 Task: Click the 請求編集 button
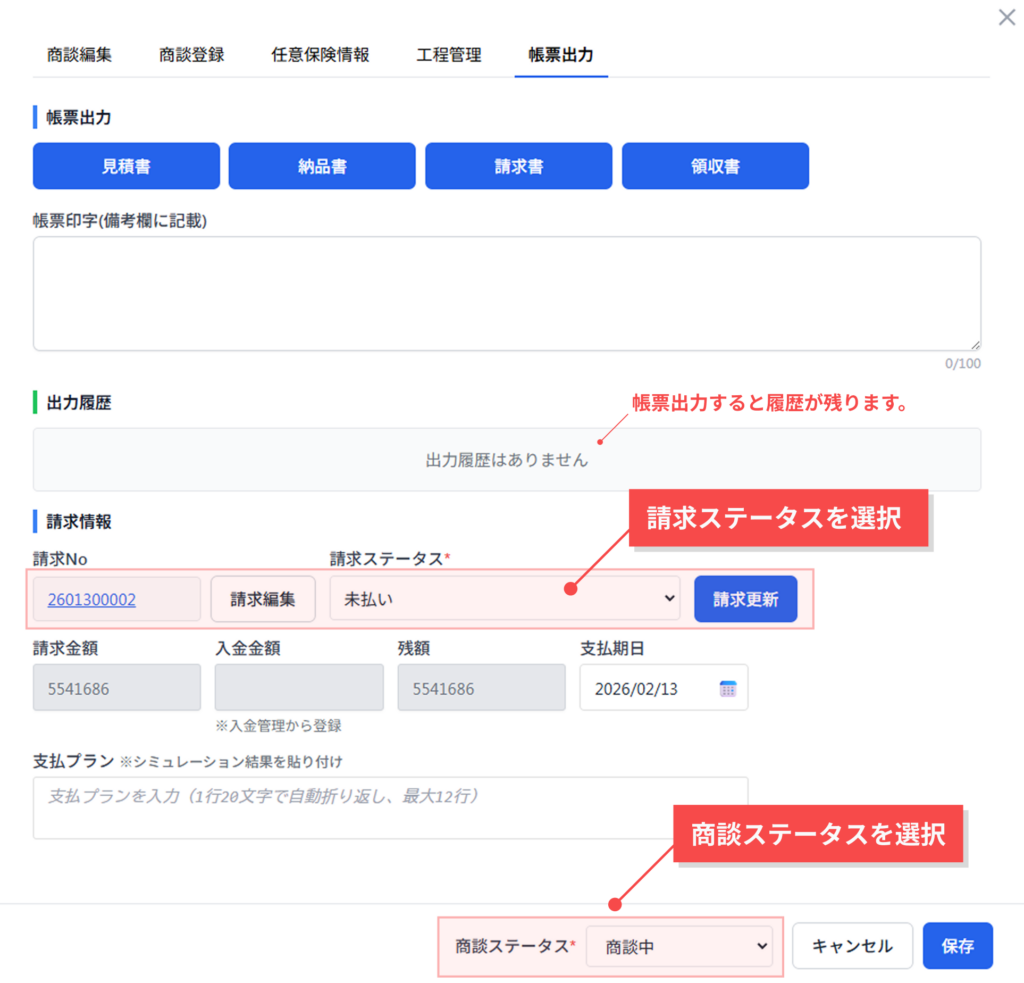263,600
